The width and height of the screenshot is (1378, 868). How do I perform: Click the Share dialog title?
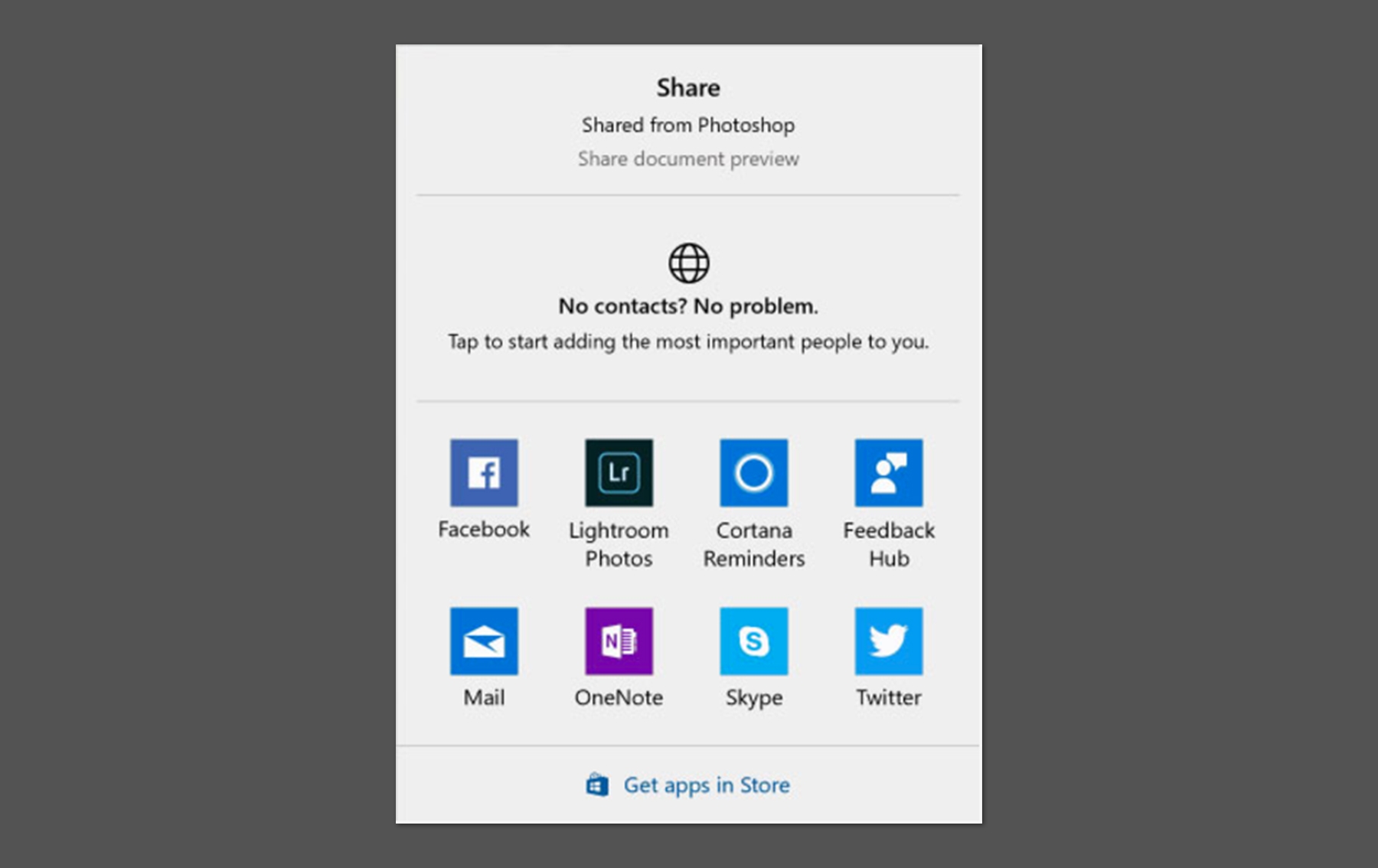(x=688, y=87)
